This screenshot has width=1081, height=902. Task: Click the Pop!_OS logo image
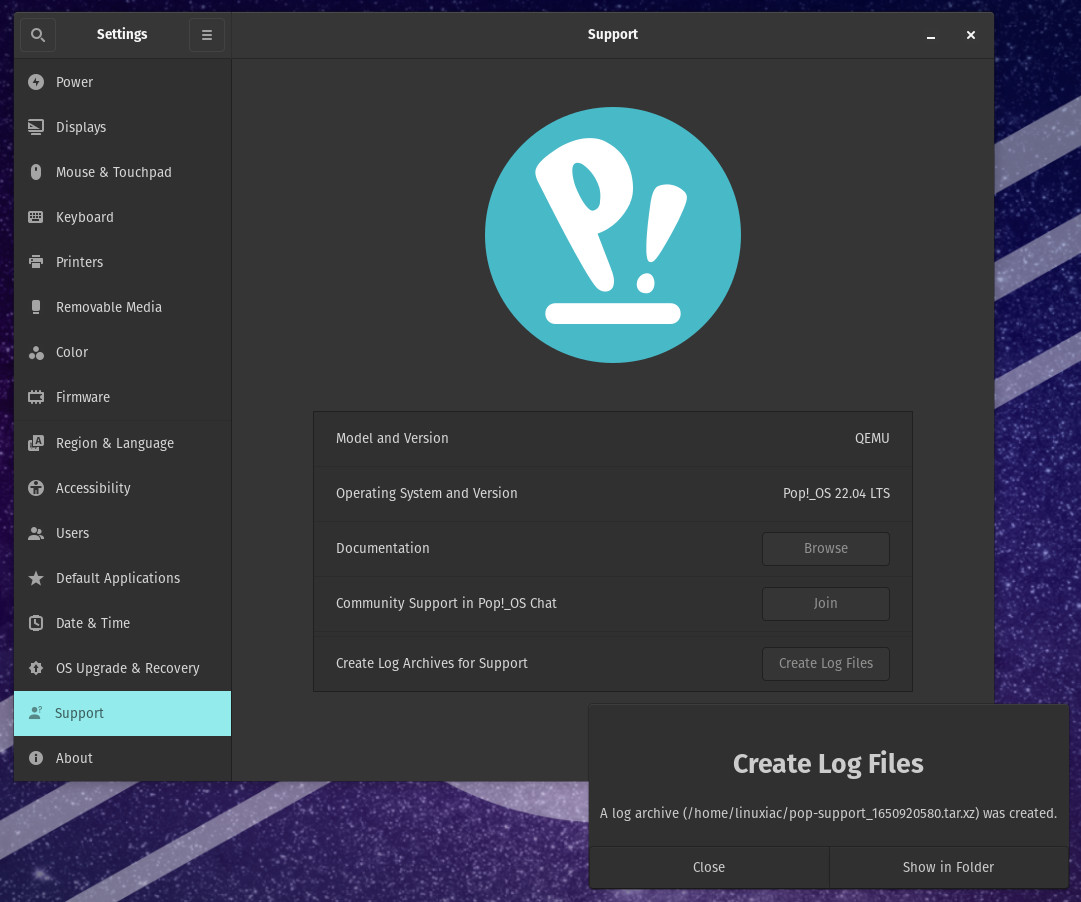click(x=613, y=234)
